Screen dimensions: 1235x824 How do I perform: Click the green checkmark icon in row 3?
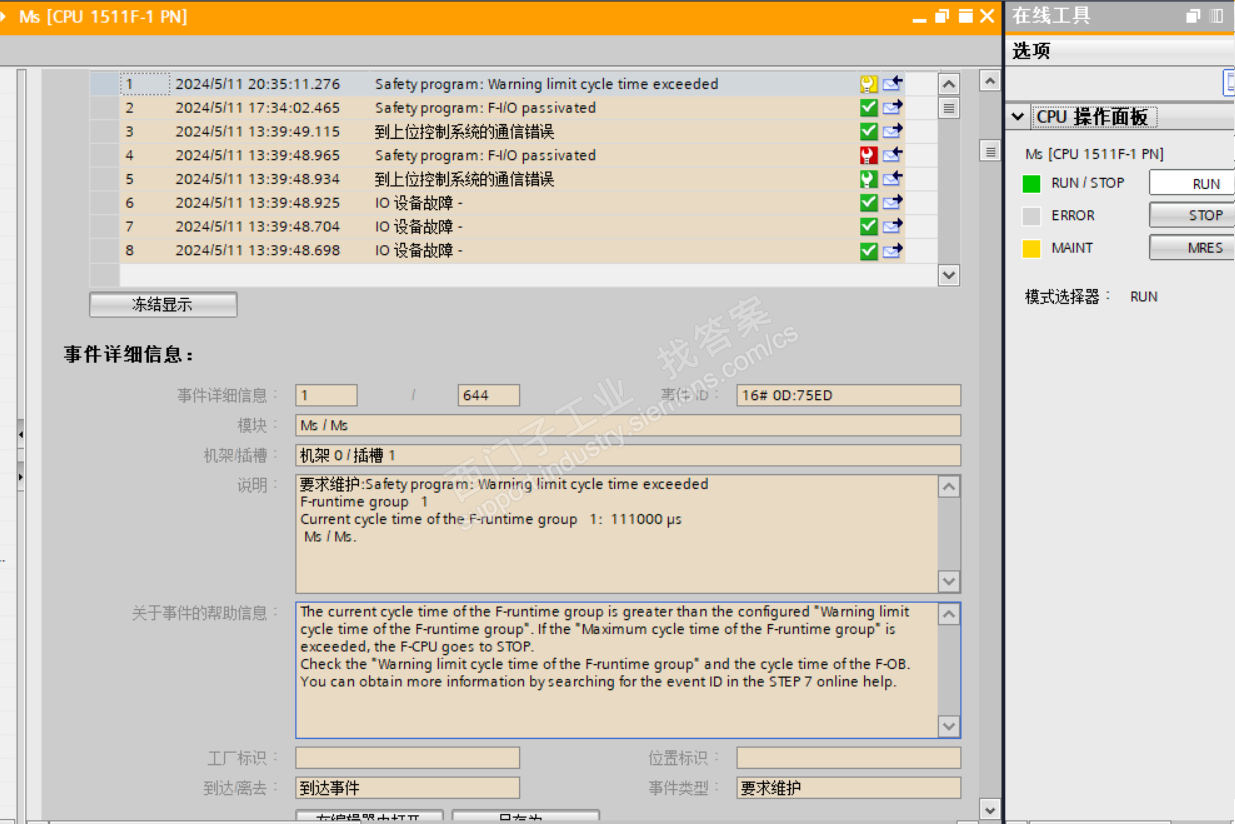coord(868,131)
